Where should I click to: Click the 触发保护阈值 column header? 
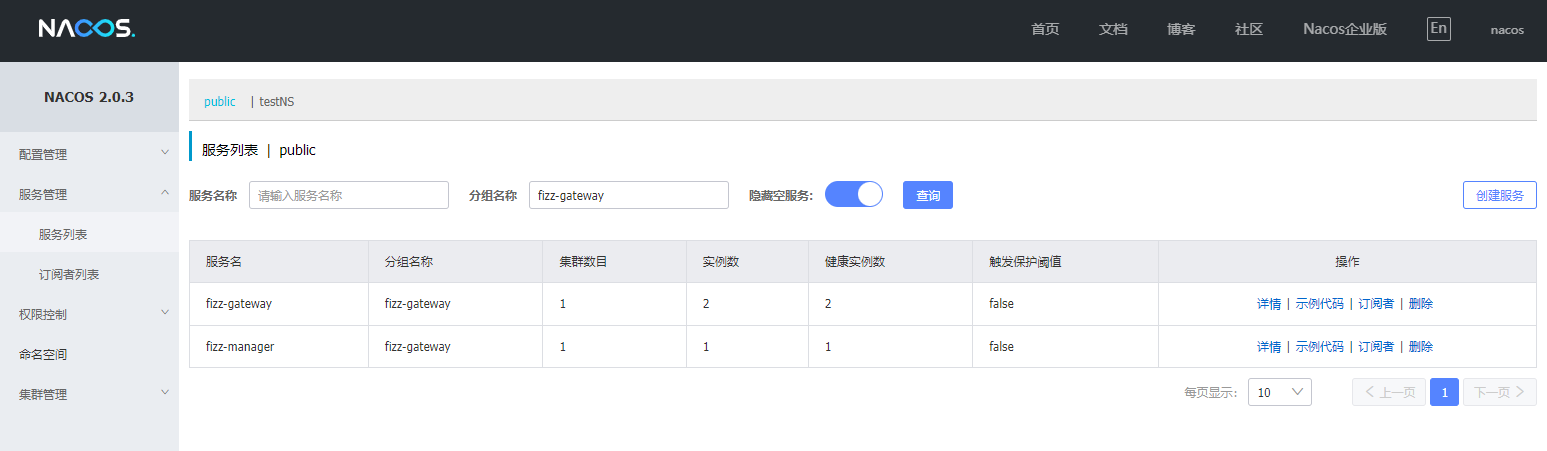[1065, 262]
